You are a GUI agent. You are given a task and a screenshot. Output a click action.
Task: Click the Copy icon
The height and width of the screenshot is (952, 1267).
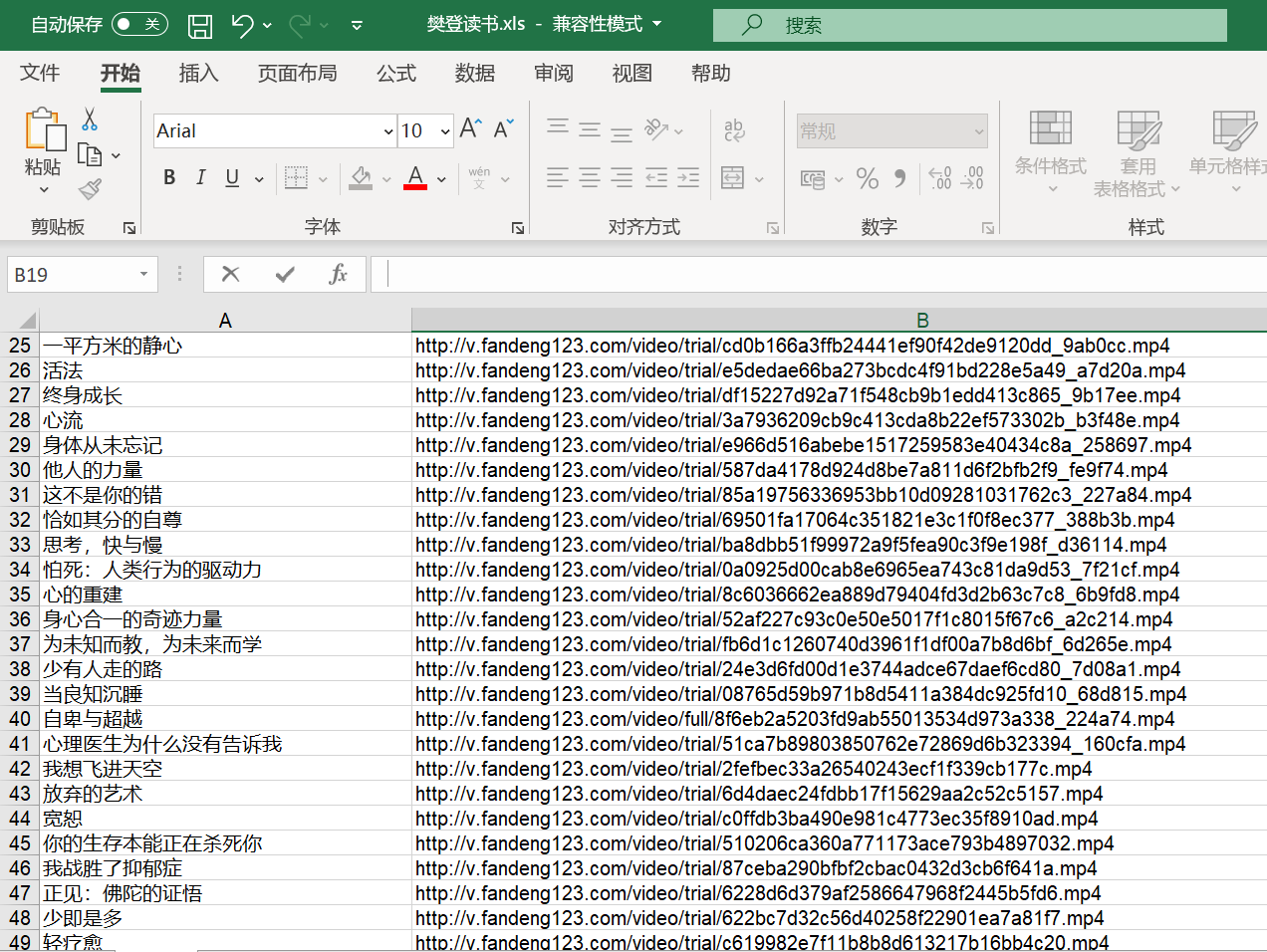tap(90, 154)
